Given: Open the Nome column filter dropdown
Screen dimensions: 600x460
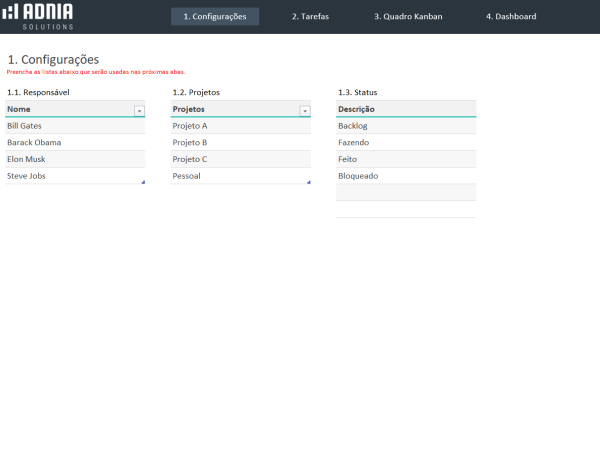Looking at the screenshot, I should point(139,110).
